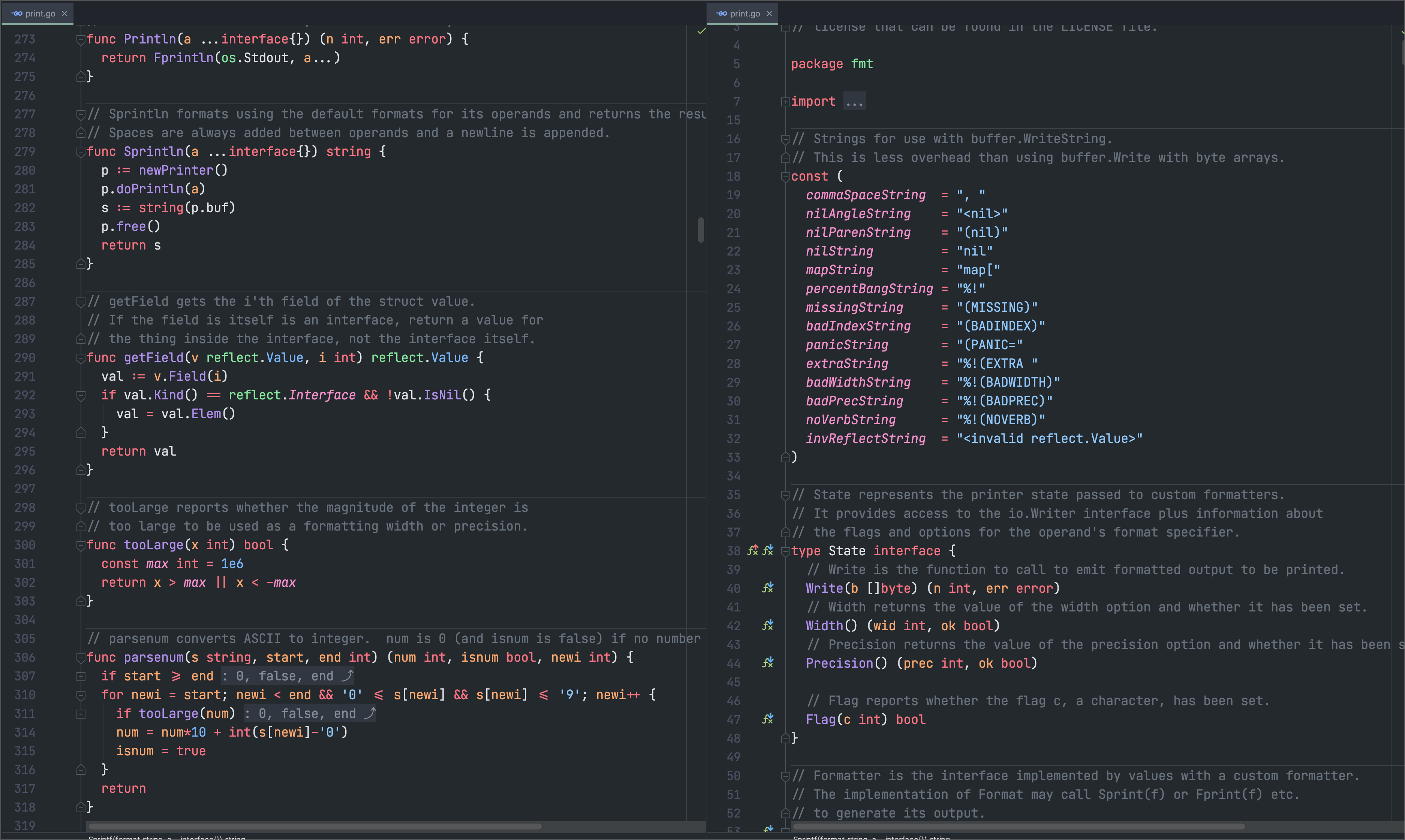Viewport: 1405px width, 840px height.
Task: Collapse the Println function fold marker
Action: click(81, 39)
